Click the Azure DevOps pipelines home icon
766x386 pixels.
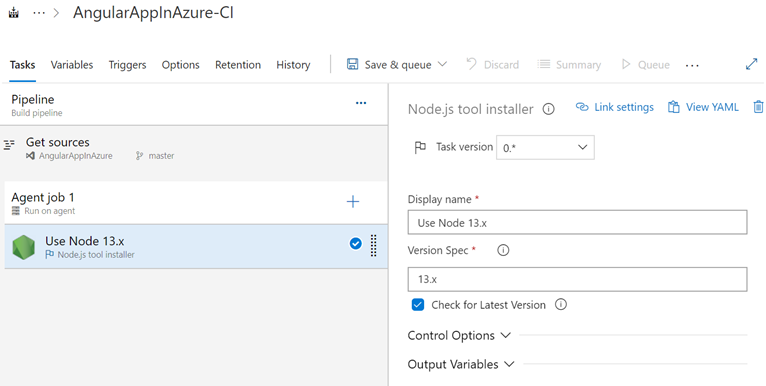[x=14, y=13]
